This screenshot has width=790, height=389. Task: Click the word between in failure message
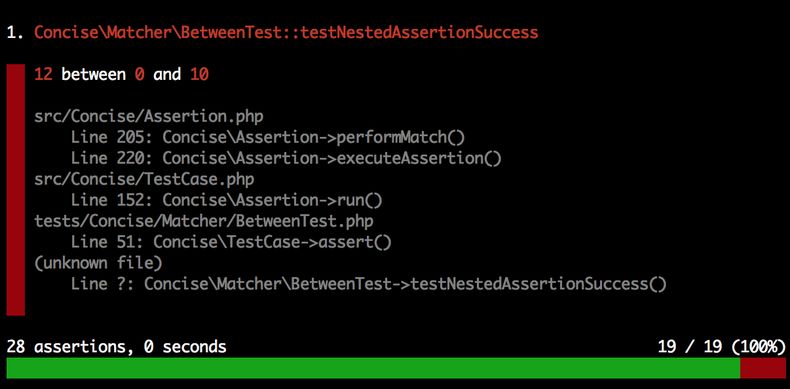(x=94, y=75)
